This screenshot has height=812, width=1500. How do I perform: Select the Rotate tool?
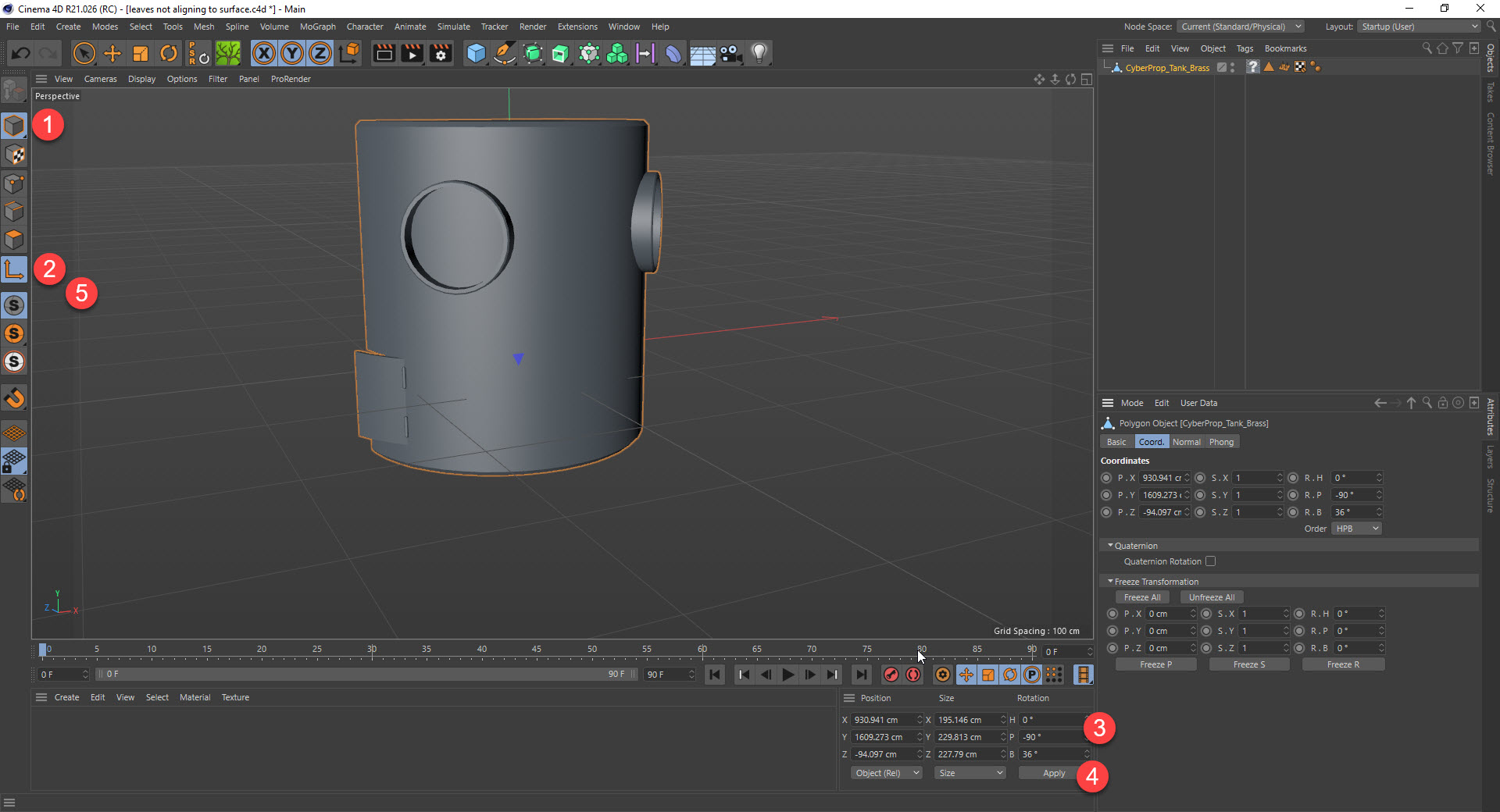168,53
